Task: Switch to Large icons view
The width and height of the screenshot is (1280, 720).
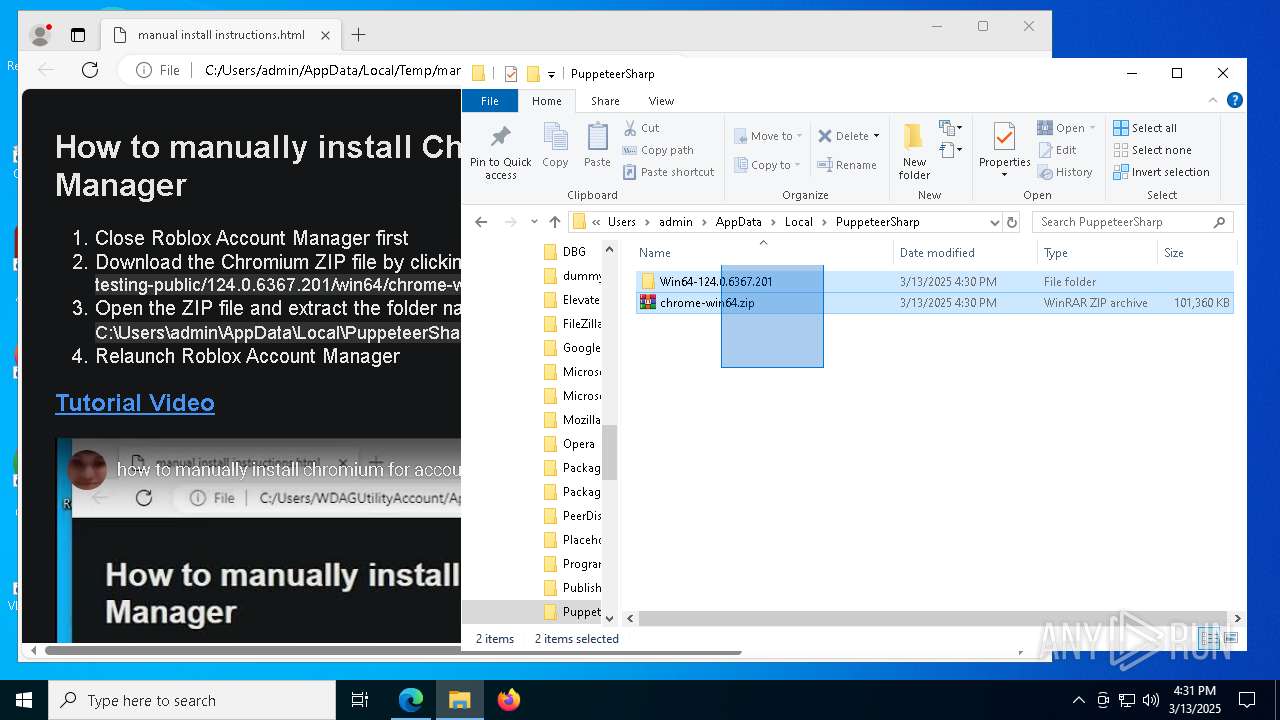Action: 1231,638
